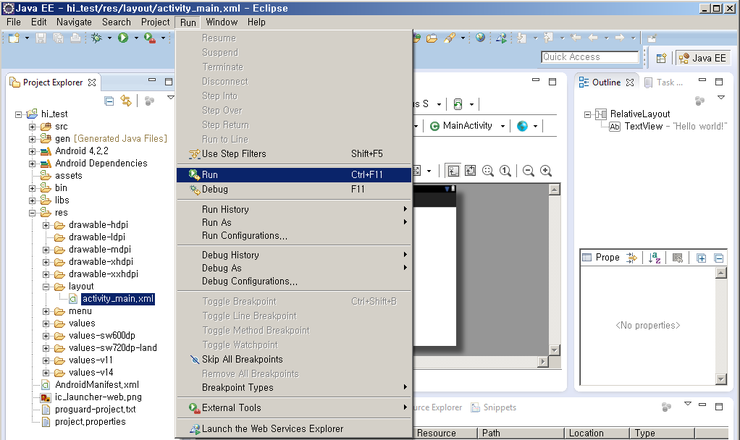Viewport: 740px width, 440px height.
Task: Select ic_launcher-web.png file
Action: pos(98,397)
